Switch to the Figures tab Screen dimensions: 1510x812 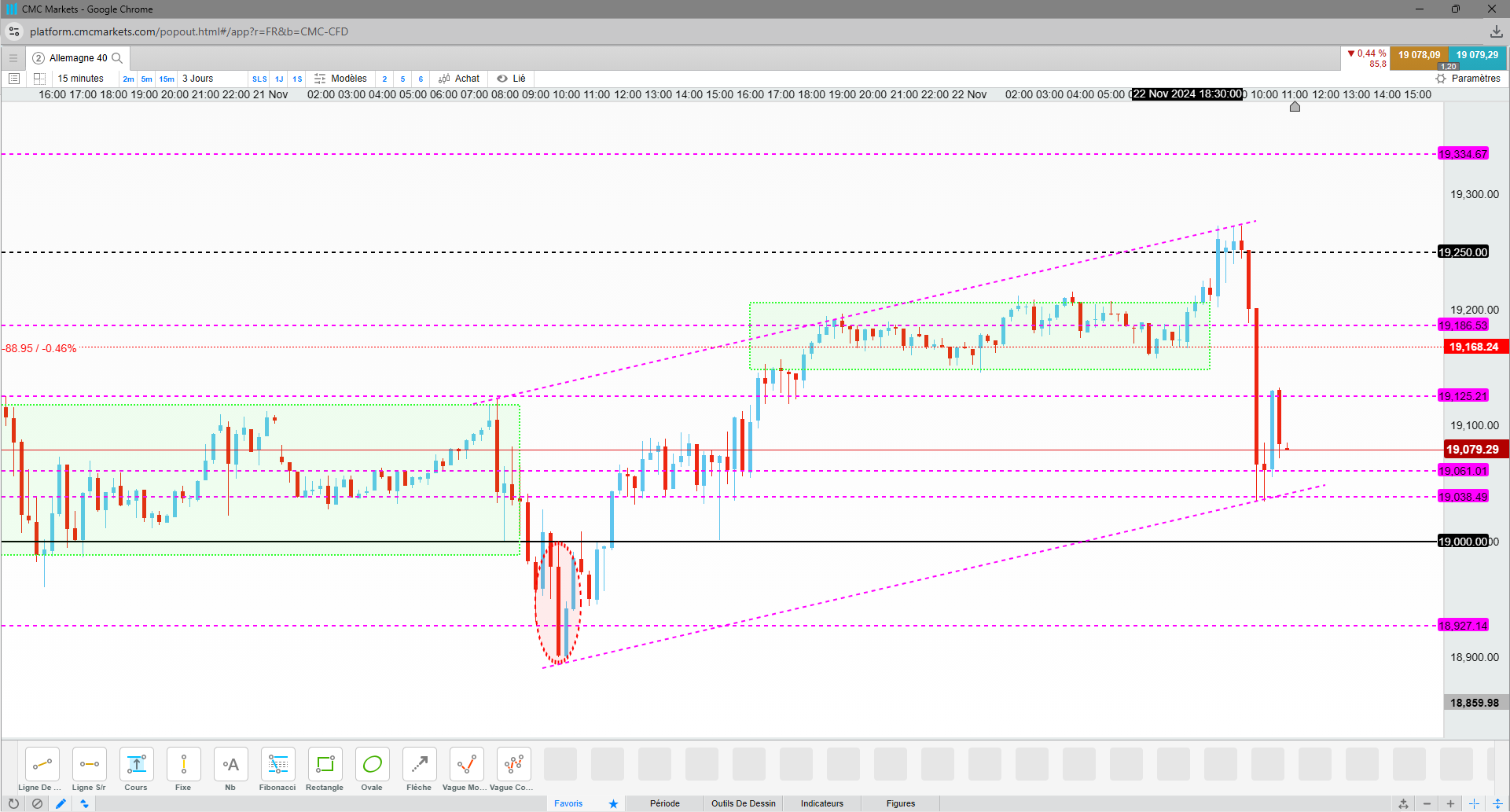click(x=901, y=803)
